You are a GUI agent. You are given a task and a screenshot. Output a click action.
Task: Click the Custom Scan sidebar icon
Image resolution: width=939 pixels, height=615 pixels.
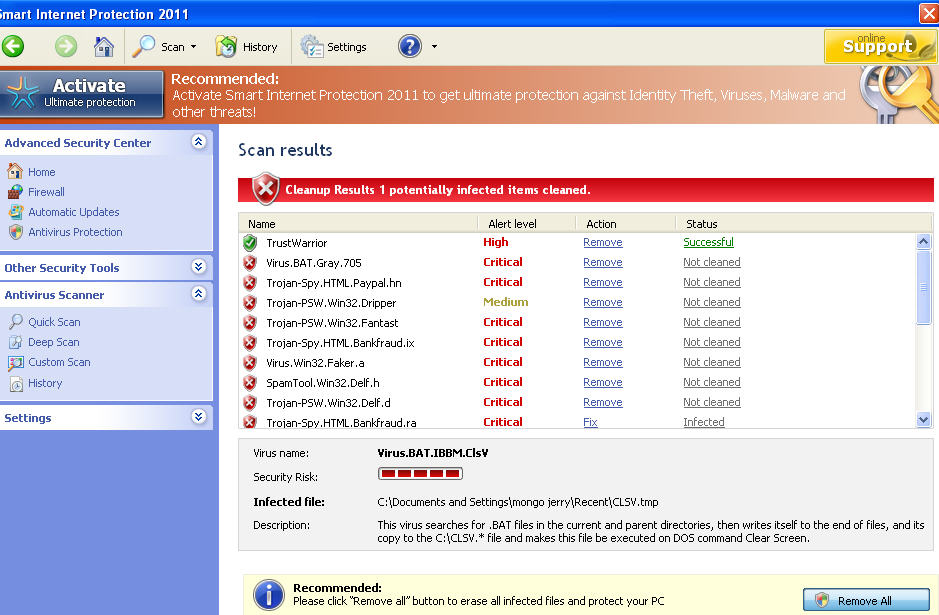16,363
